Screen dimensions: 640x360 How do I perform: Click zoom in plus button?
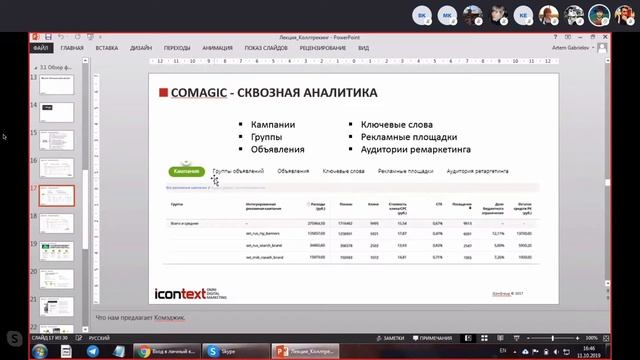[577, 338]
